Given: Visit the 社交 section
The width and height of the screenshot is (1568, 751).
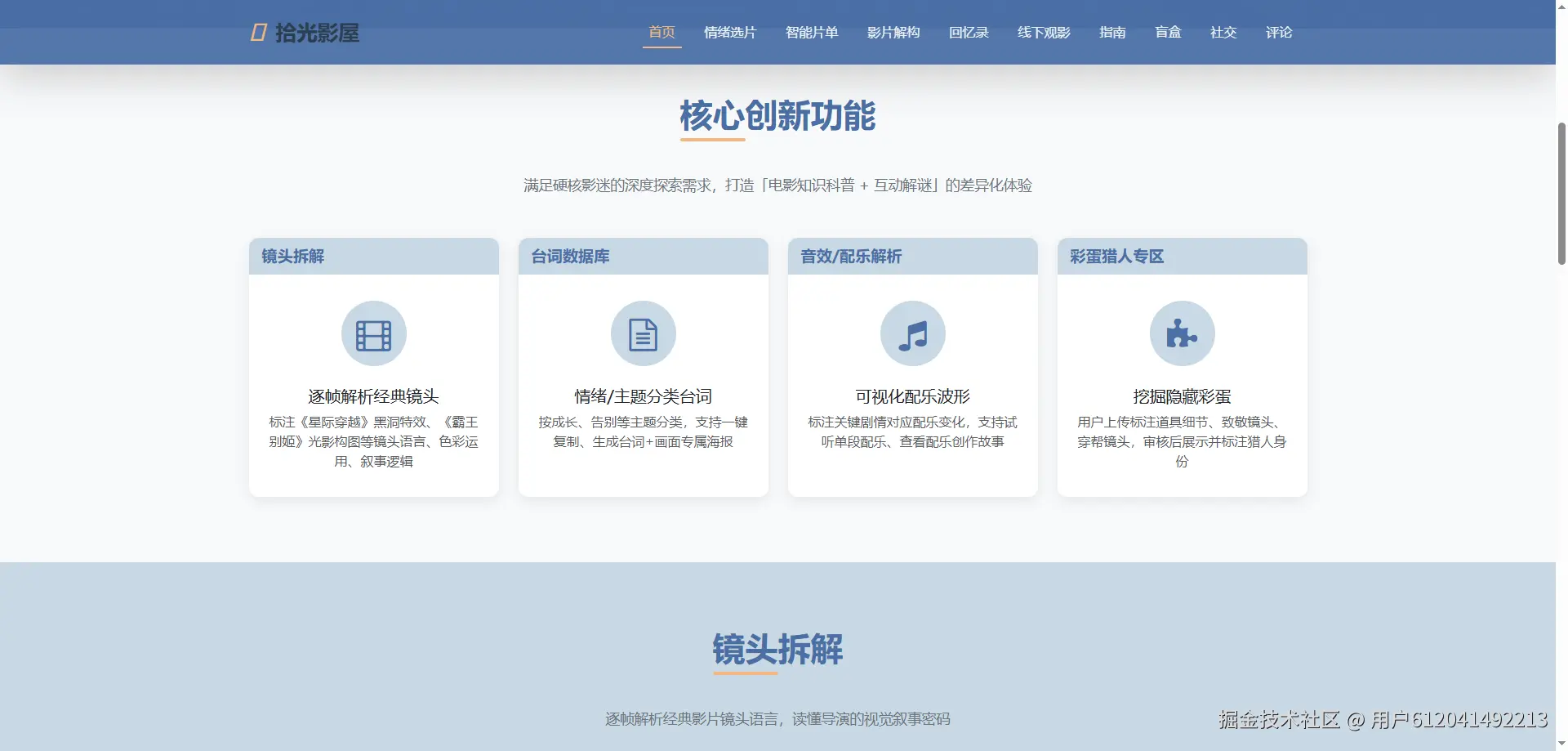Looking at the screenshot, I should 1223,33.
